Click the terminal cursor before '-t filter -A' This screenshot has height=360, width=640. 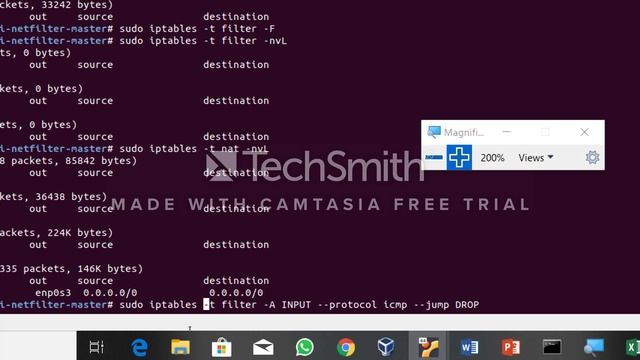tap(206, 304)
